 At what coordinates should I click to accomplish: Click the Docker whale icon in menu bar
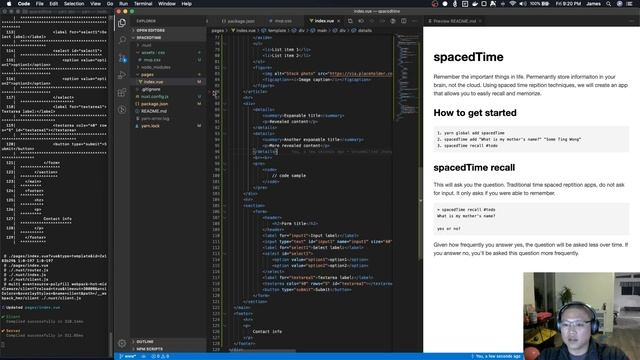[475, 4]
